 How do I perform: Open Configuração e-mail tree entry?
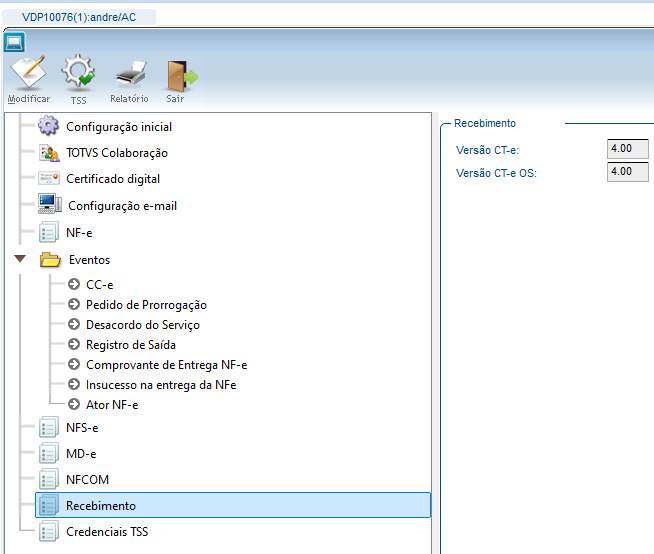[x=123, y=206]
